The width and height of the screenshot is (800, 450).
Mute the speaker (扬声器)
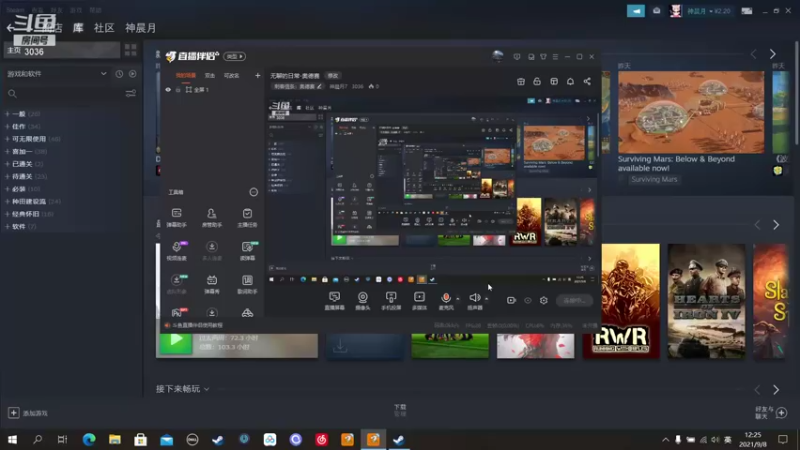coord(474,301)
